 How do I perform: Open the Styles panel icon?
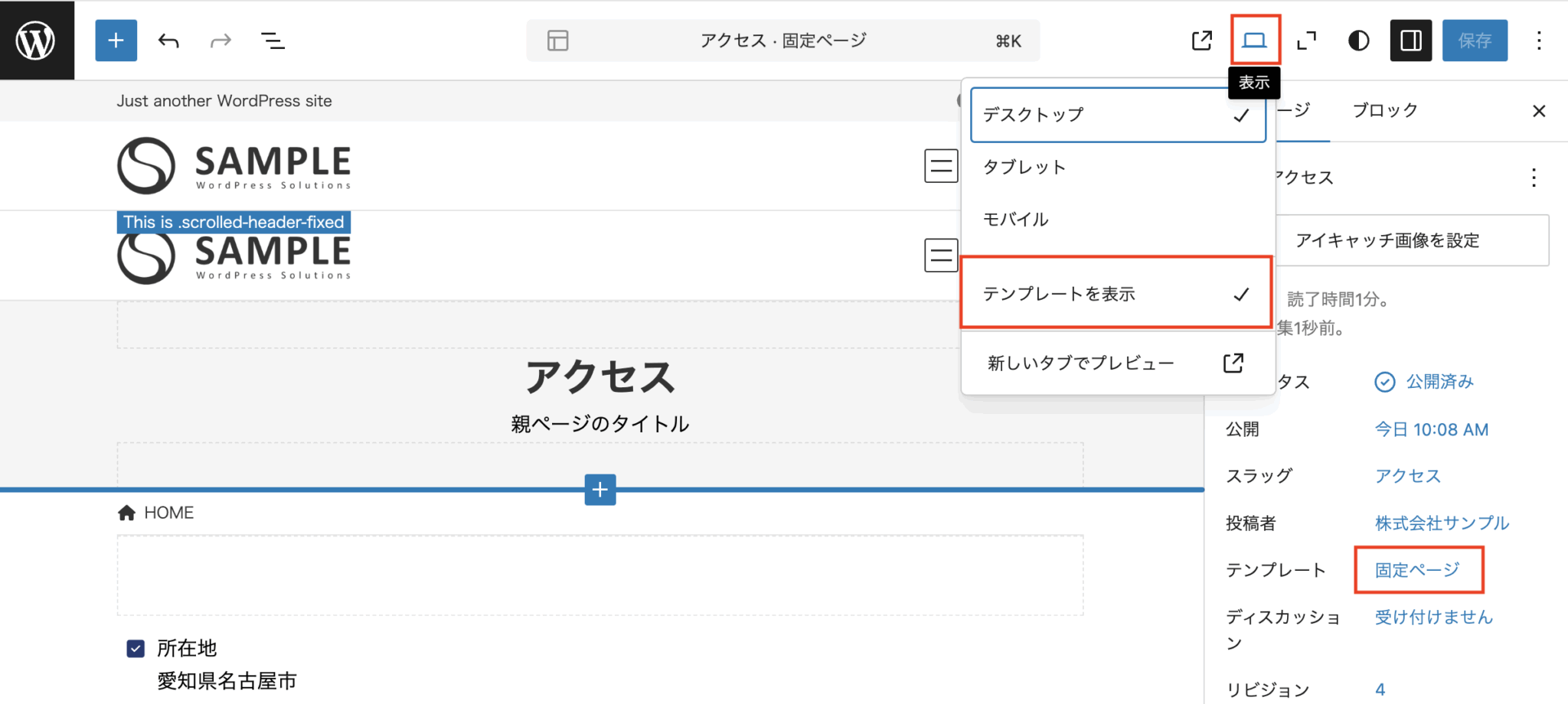[x=1358, y=40]
